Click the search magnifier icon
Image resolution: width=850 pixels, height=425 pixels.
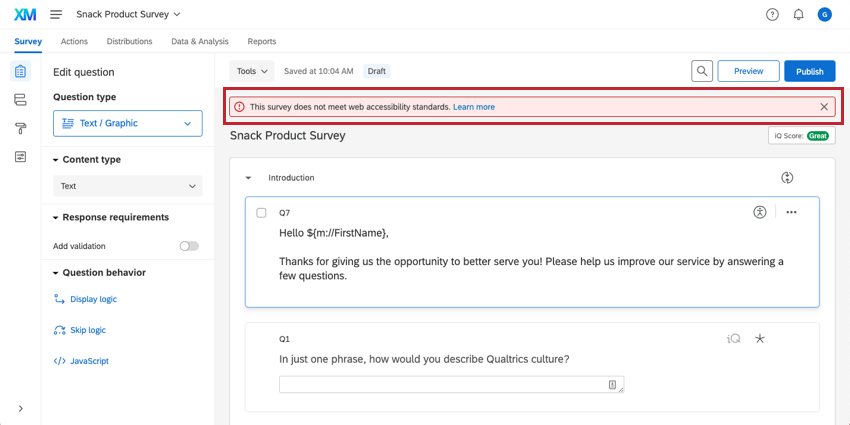pyautogui.click(x=702, y=71)
